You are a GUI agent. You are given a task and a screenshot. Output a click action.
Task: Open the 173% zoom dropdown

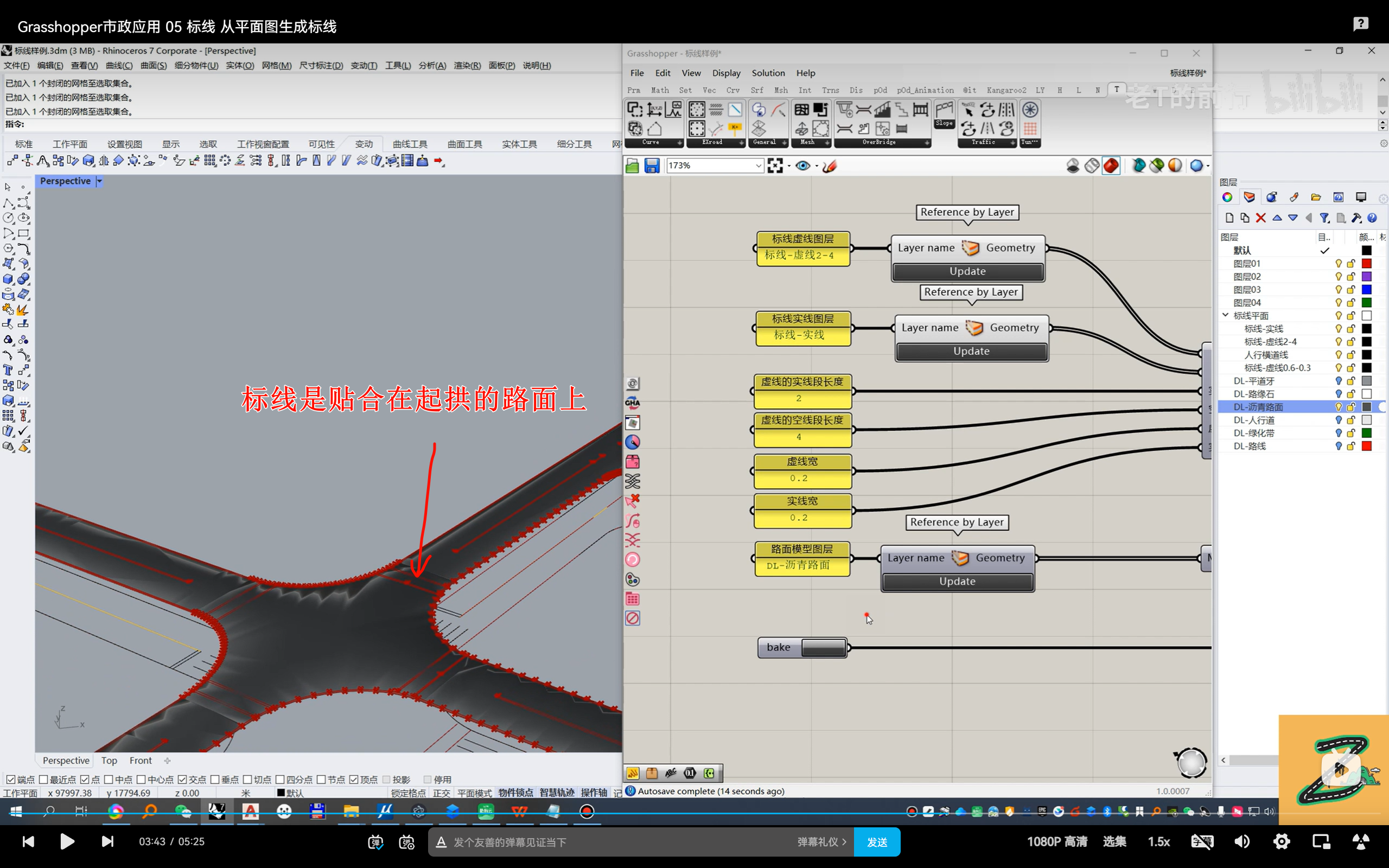coord(757,166)
